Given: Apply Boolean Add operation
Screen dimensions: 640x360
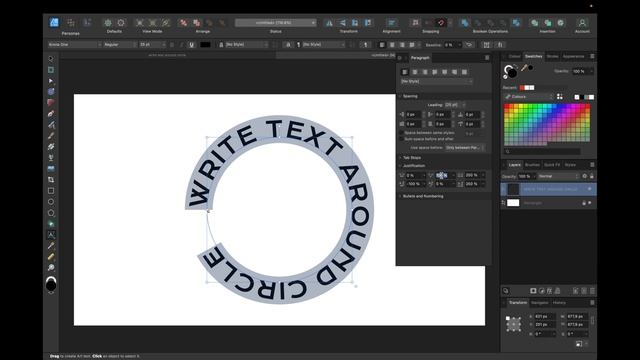Looking at the screenshot, I should tap(464, 23).
